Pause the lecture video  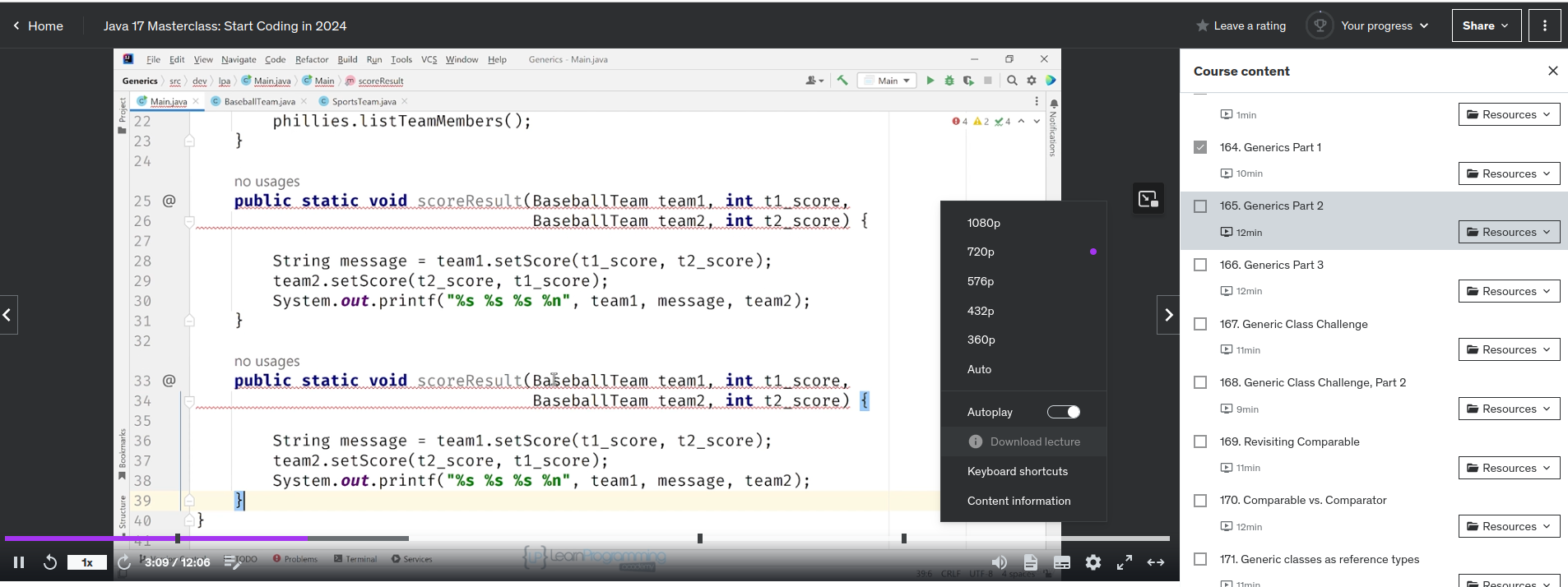[x=19, y=562]
